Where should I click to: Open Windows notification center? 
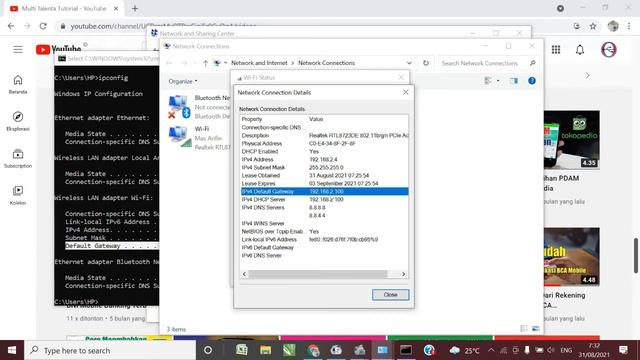click(623, 350)
